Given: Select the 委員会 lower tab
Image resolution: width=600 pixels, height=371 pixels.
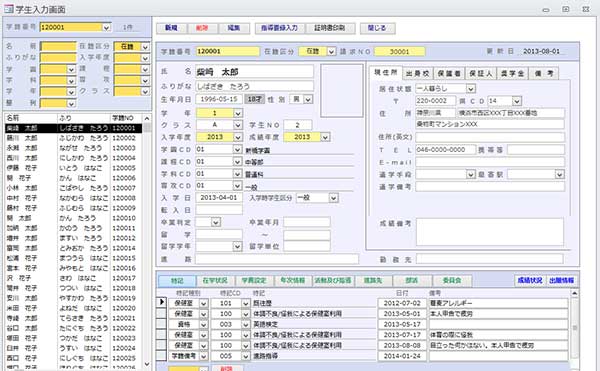Looking at the screenshot, I should (x=452, y=281).
